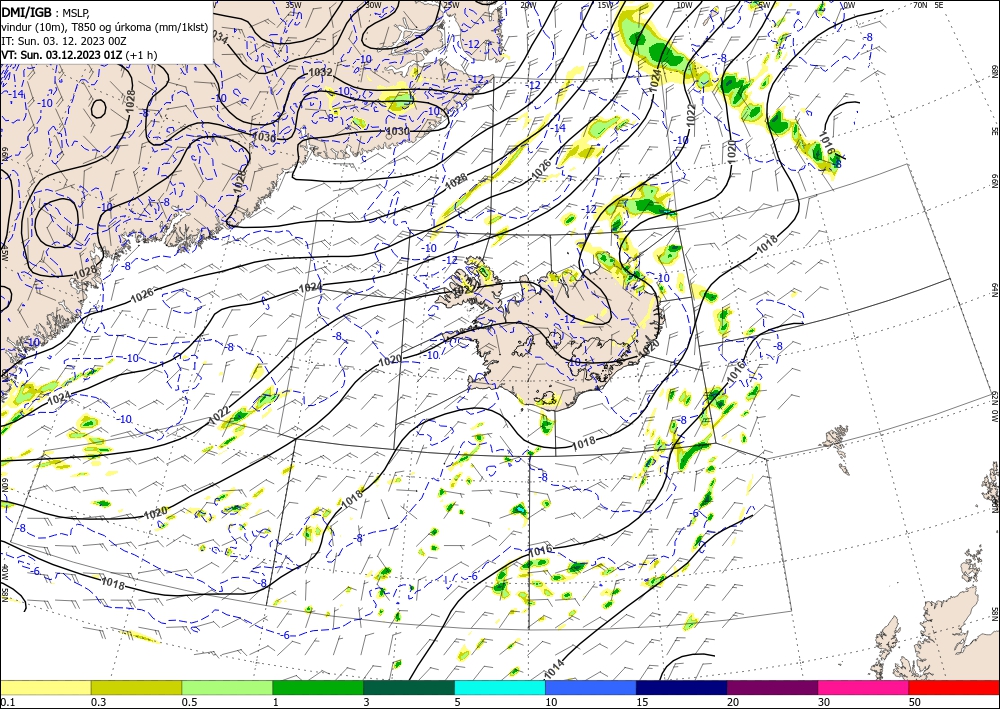Click the yellow 0.1–0.3 mm legend swatch
1000x709 pixels.
(x=45, y=687)
